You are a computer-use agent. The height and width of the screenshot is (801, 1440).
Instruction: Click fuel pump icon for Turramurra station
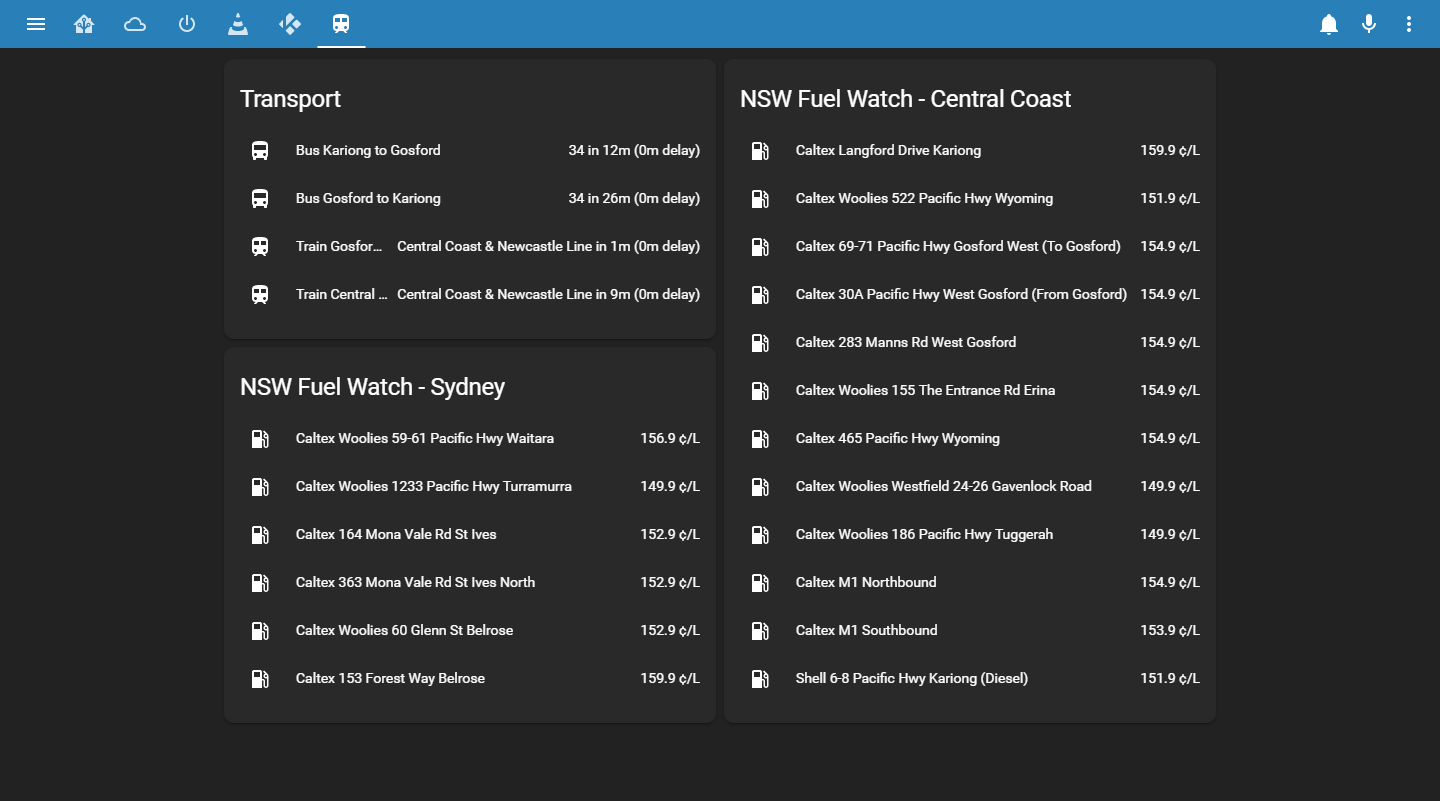[260, 487]
